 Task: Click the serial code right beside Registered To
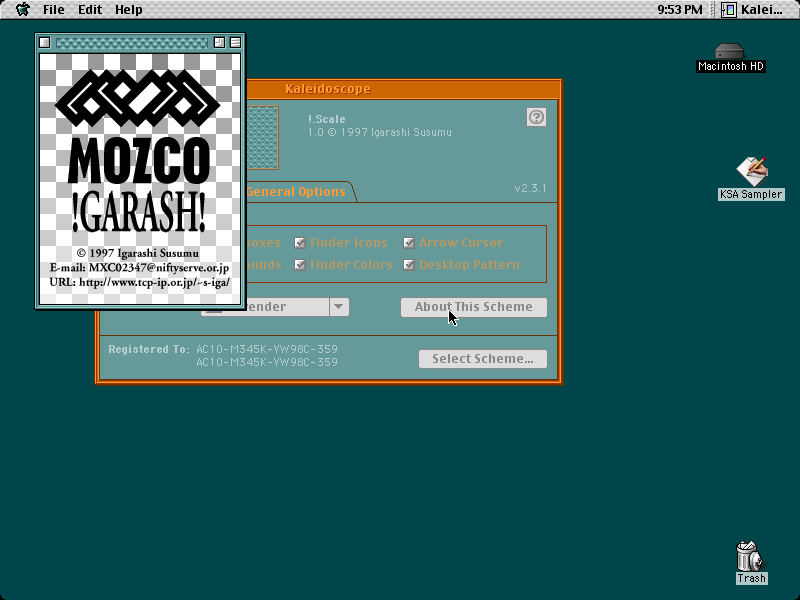tap(267, 349)
